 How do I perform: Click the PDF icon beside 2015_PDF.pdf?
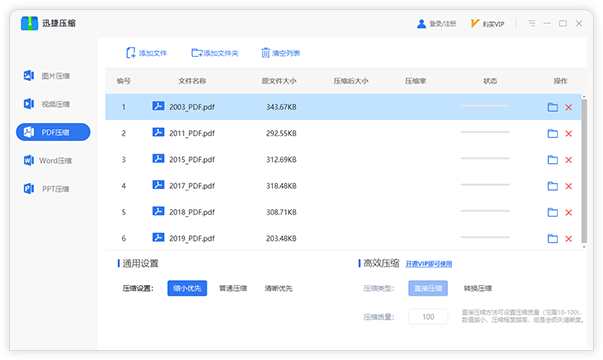pyautogui.click(x=158, y=158)
